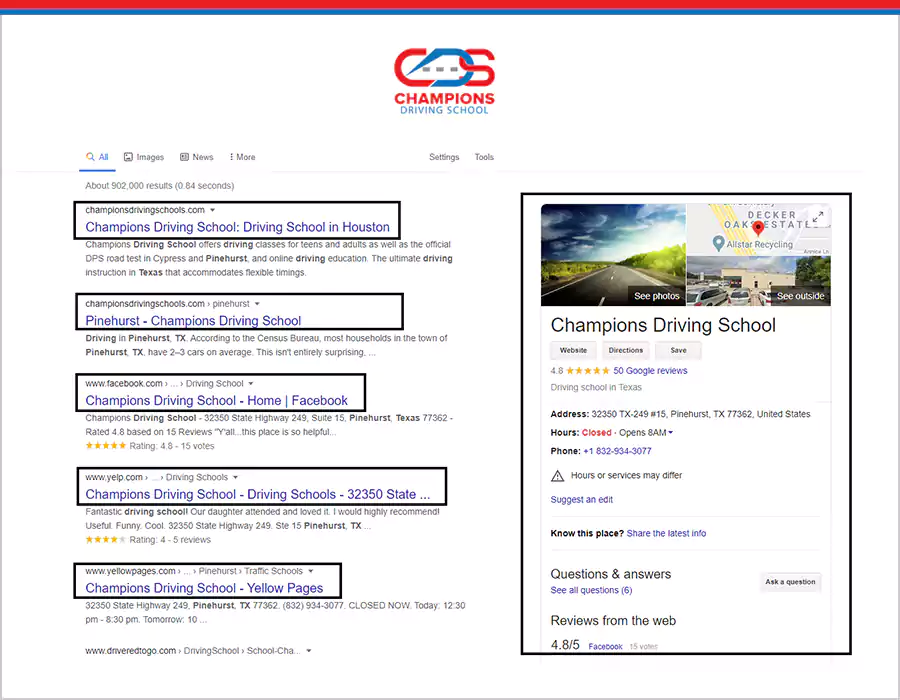This screenshot has width=900, height=700.
Task: Expand the map with the fullscreen arrows icon
Action: pyautogui.click(x=818, y=216)
